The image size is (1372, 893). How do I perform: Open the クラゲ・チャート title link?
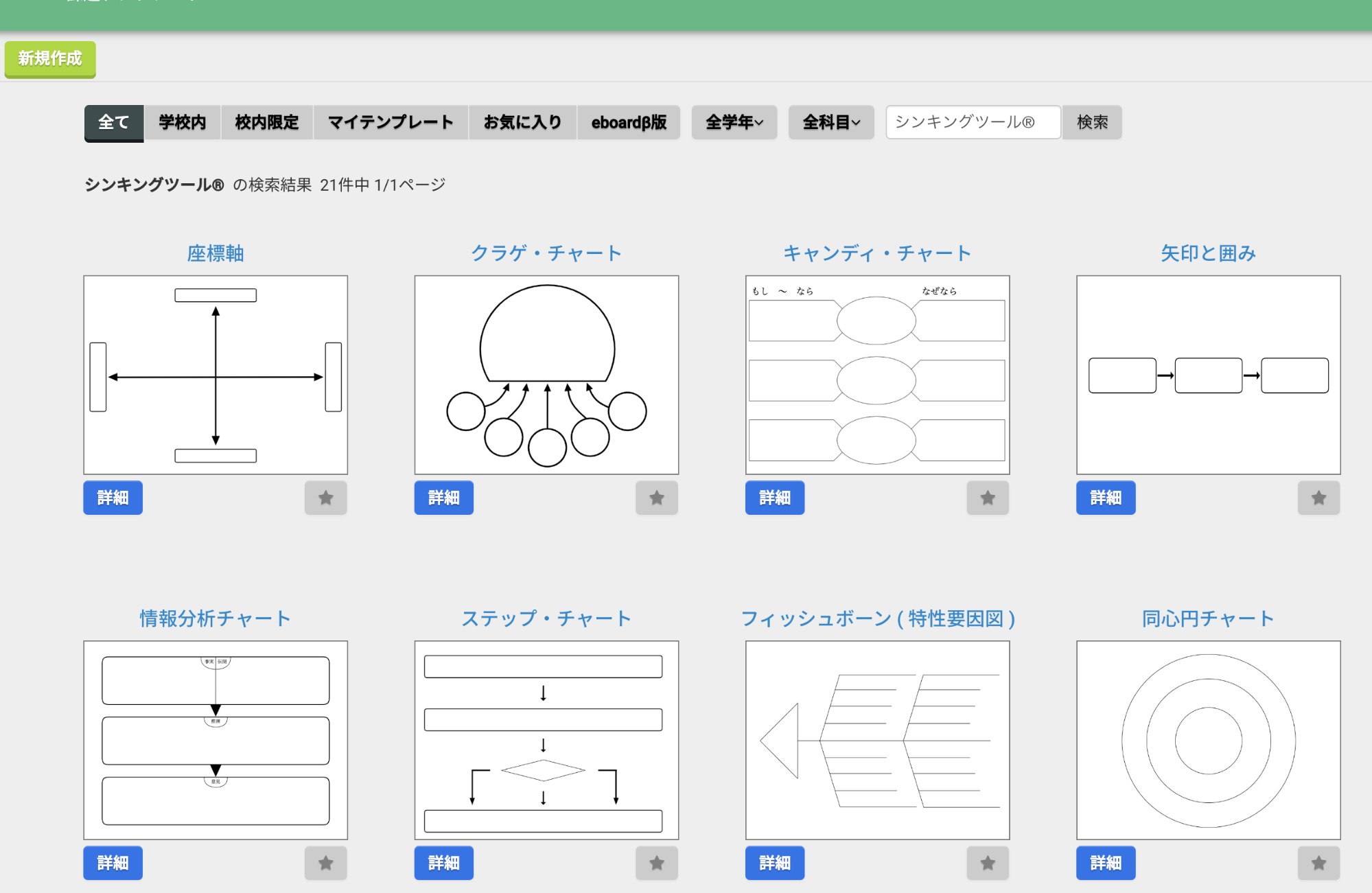coord(546,253)
